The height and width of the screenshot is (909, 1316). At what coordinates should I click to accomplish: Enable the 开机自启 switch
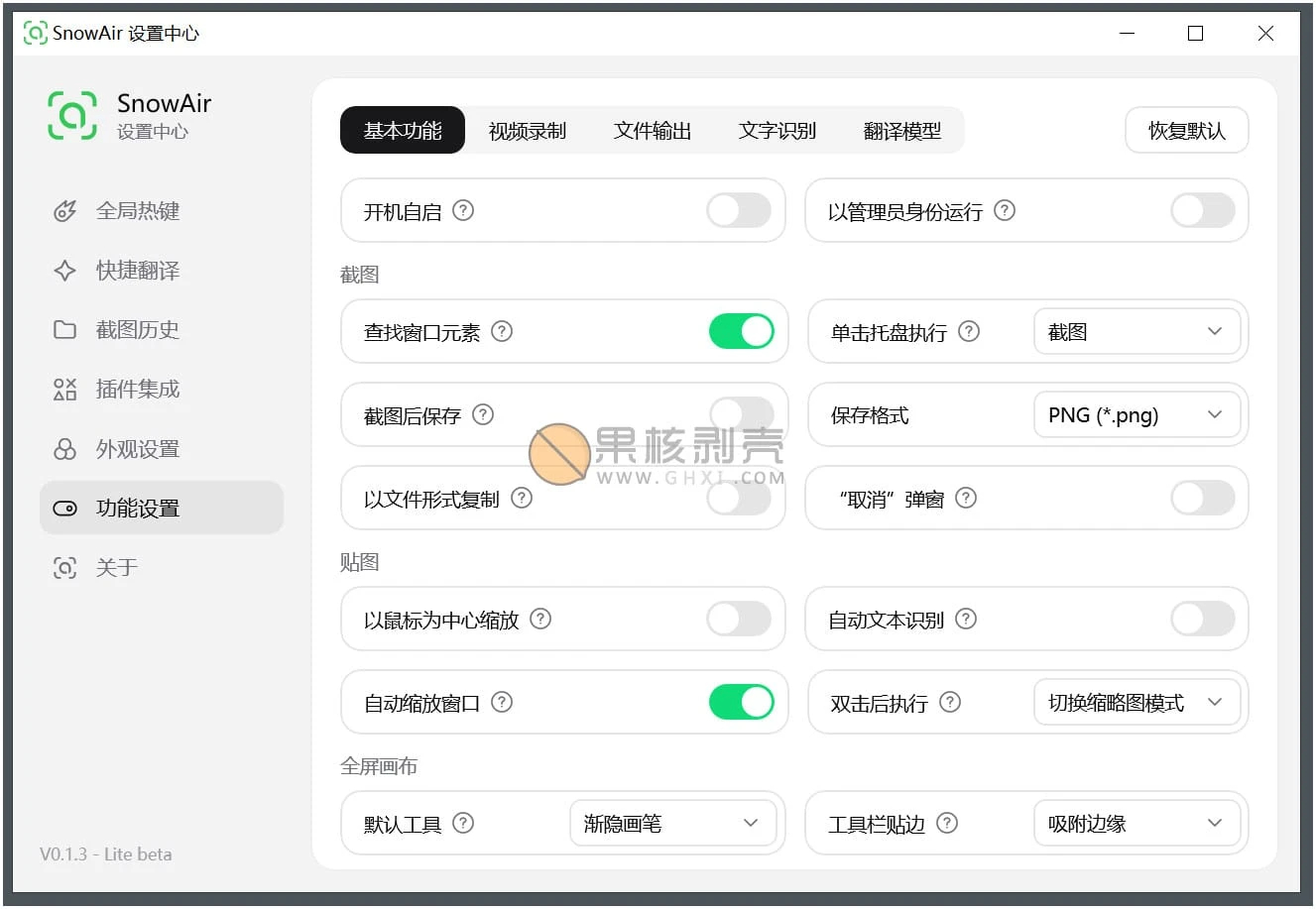tap(739, 210)
